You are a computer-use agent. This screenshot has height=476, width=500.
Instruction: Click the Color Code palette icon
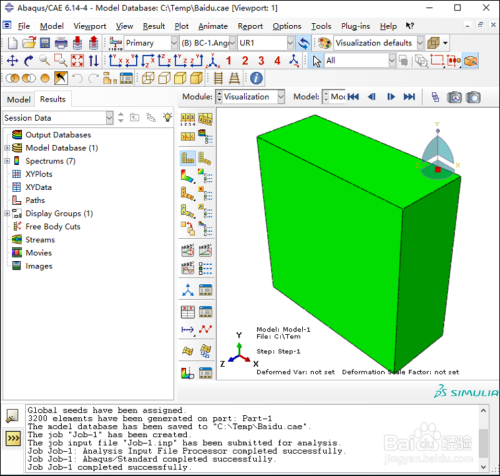coord(324,43)
